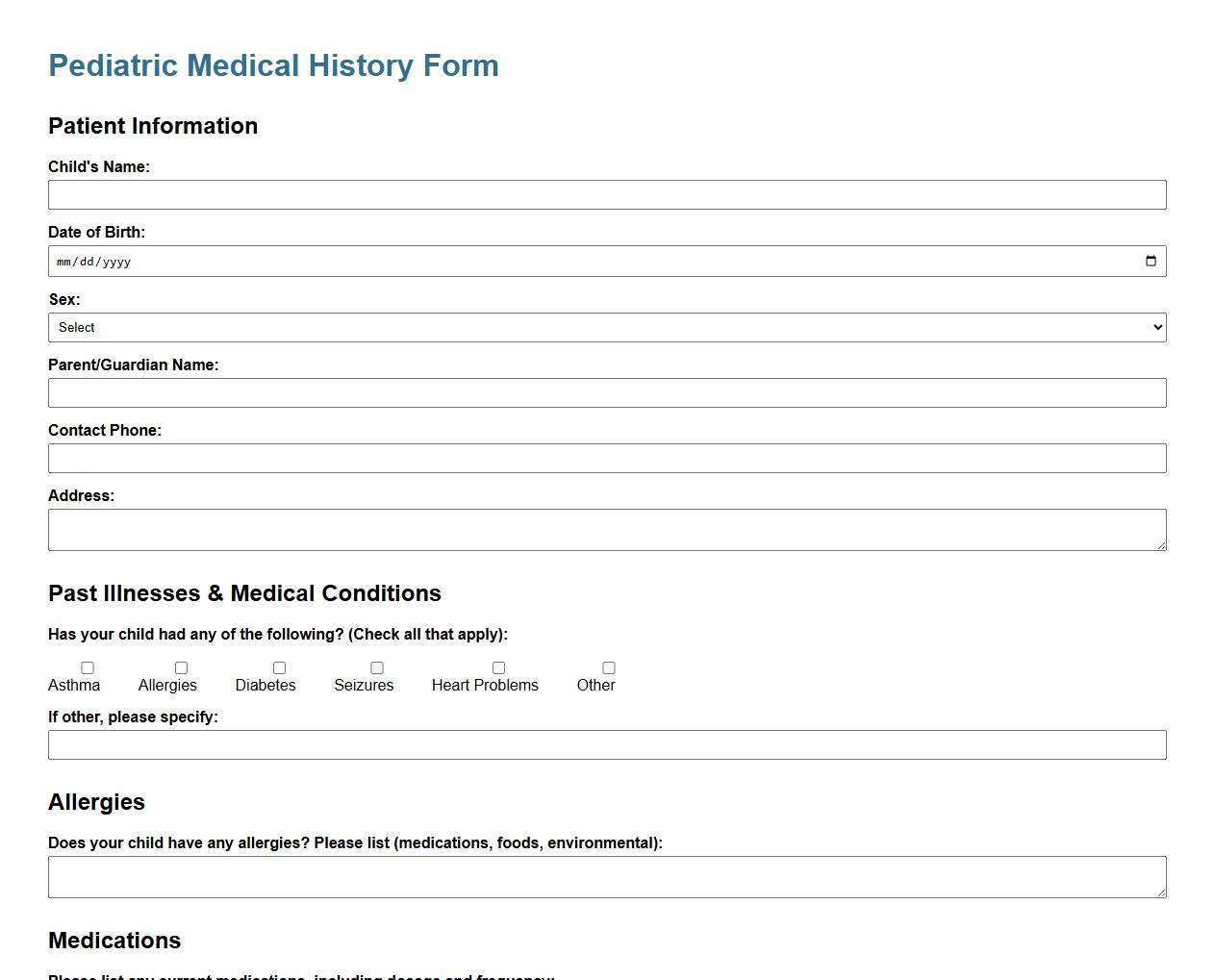Click the Contact Phone input field
1215x980 pixels.
click(606, 458)
